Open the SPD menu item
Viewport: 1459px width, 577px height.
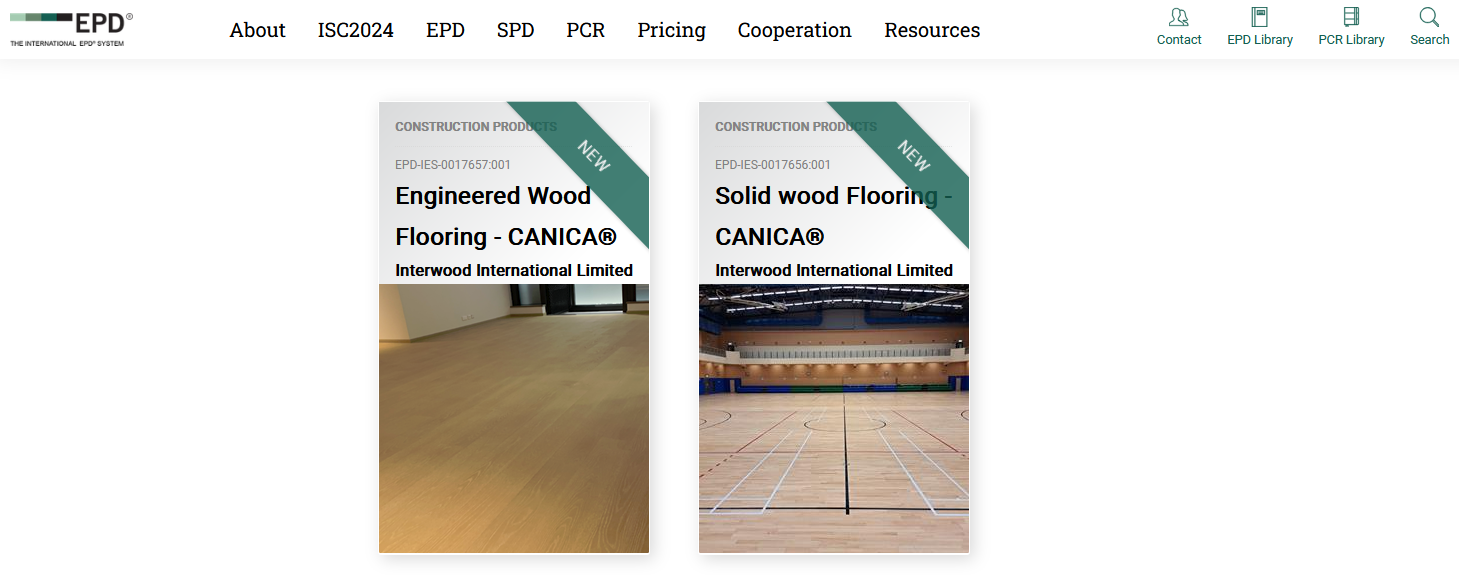click(515, 30)
